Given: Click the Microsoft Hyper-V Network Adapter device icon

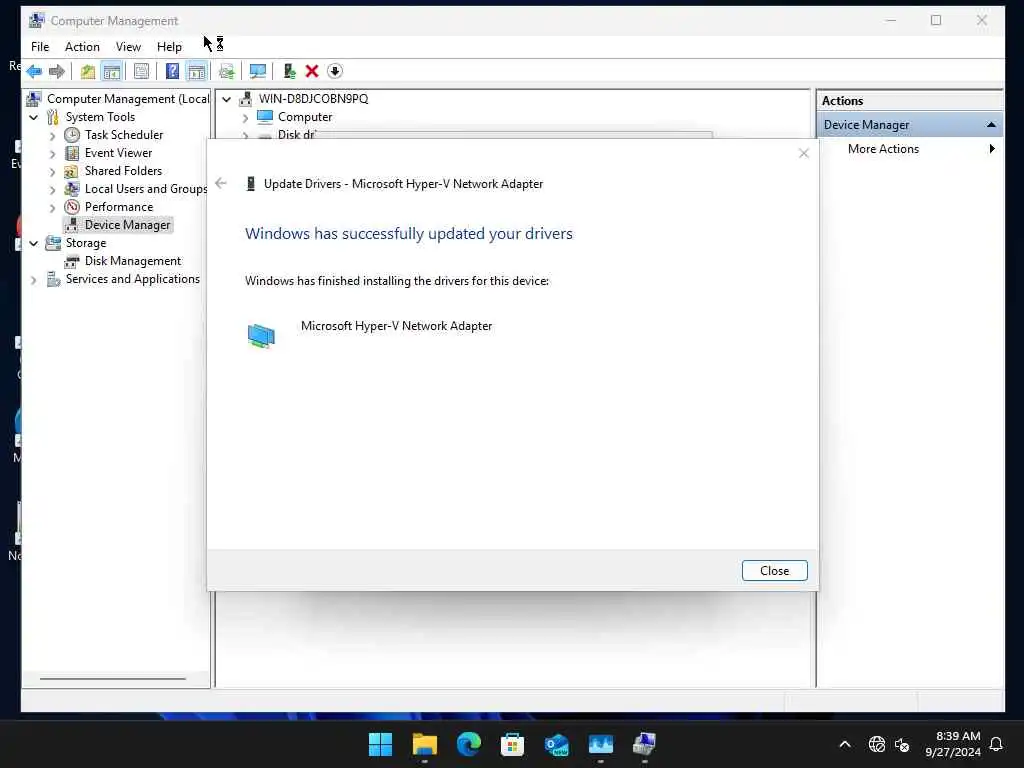Looking at the screenshot, I should 261,336.
